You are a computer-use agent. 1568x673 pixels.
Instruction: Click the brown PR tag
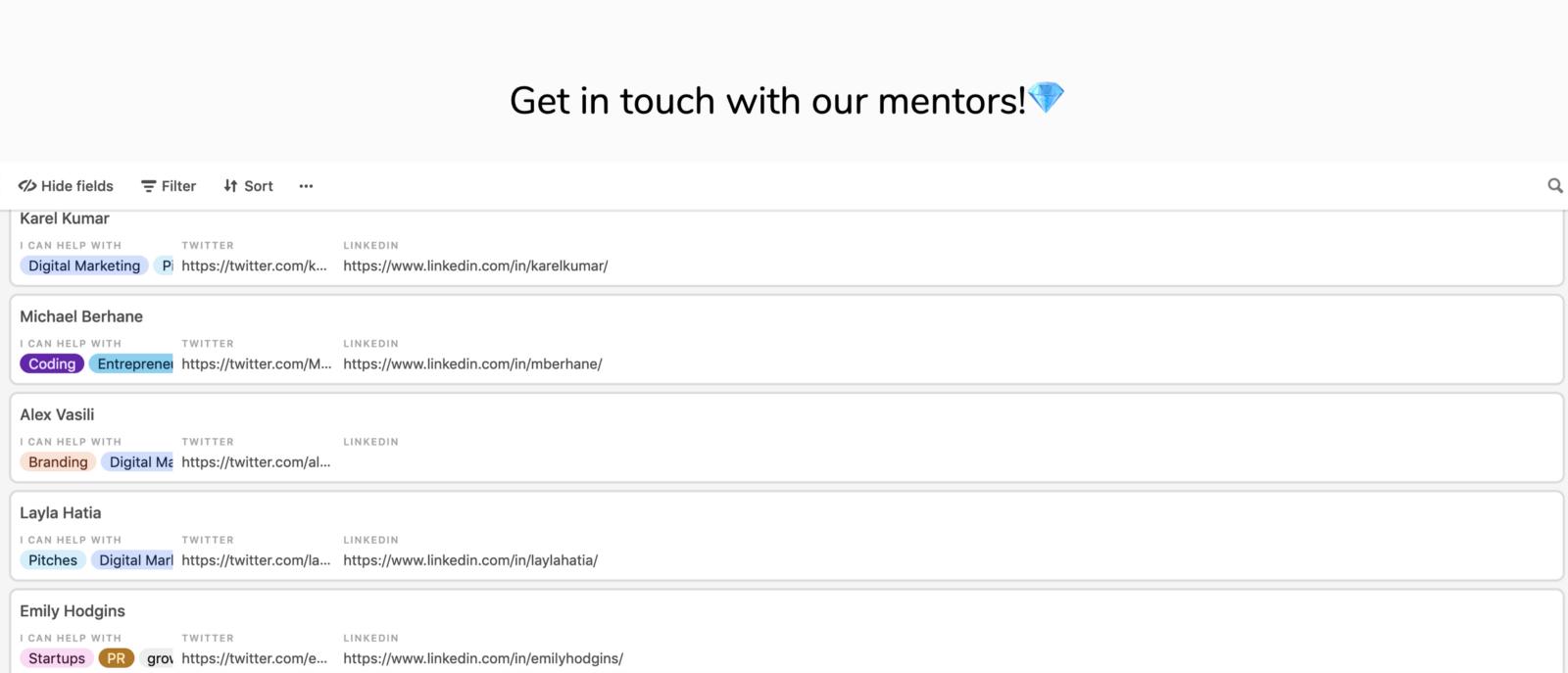(x=116, y=658)
